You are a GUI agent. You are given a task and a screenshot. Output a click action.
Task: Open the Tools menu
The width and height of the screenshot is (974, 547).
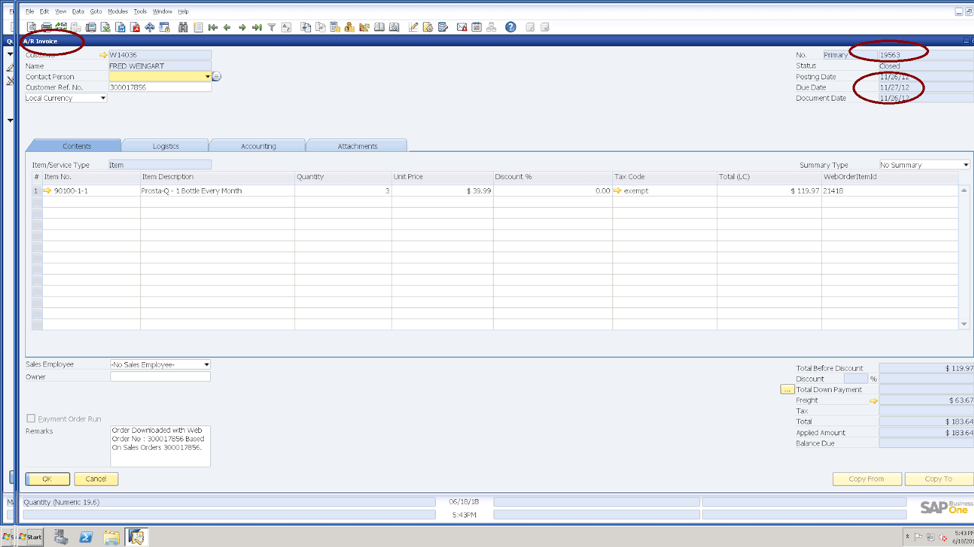[140, 11]
